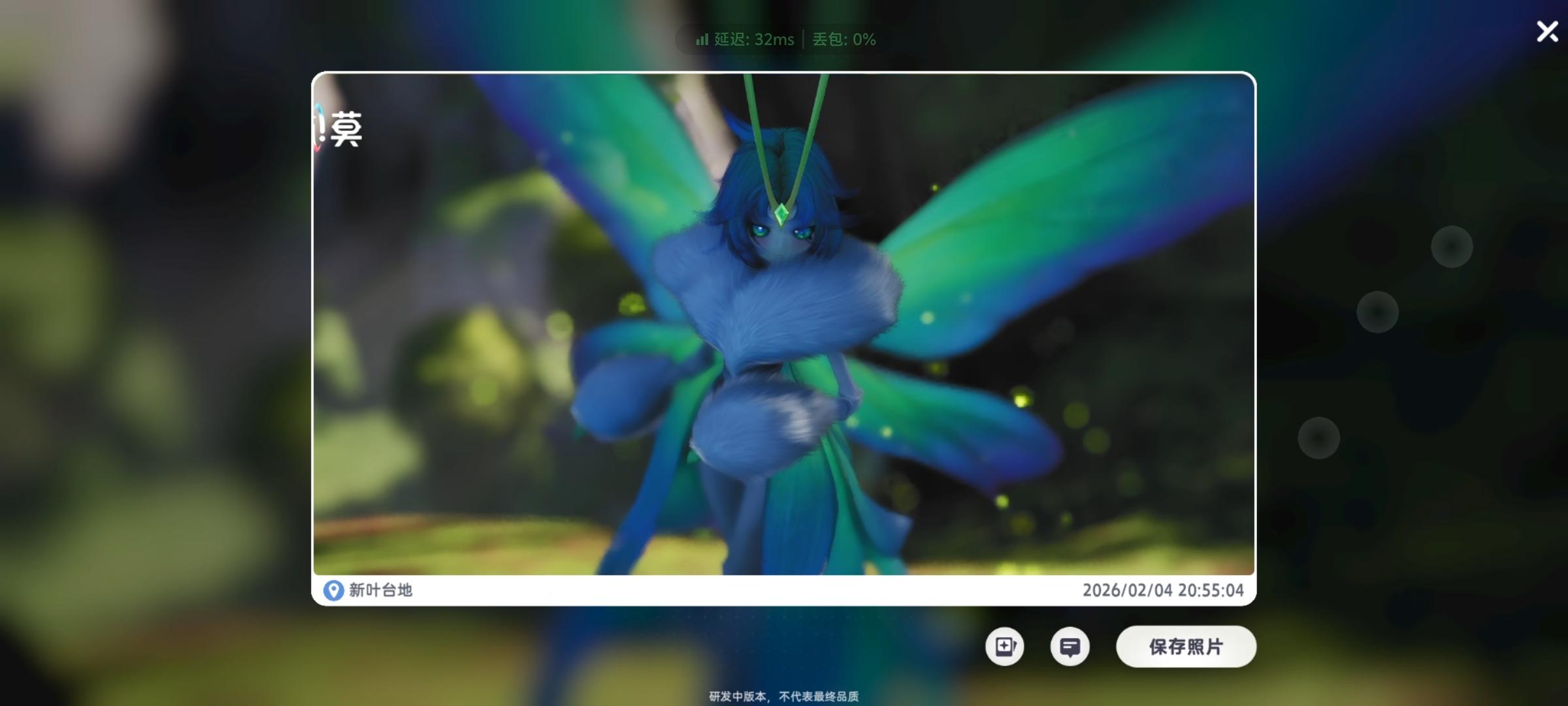Screen dimensions: 1568x706
Task: Click the 新叶台地 location label
Action: click(x=380, y=590)
